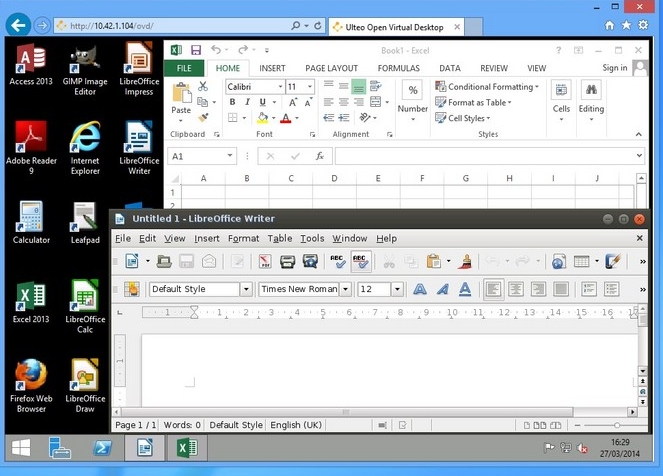Toggle Italic in Excel Font group
The height and width of the screenshot is (476, 663).
pos(247,102)
